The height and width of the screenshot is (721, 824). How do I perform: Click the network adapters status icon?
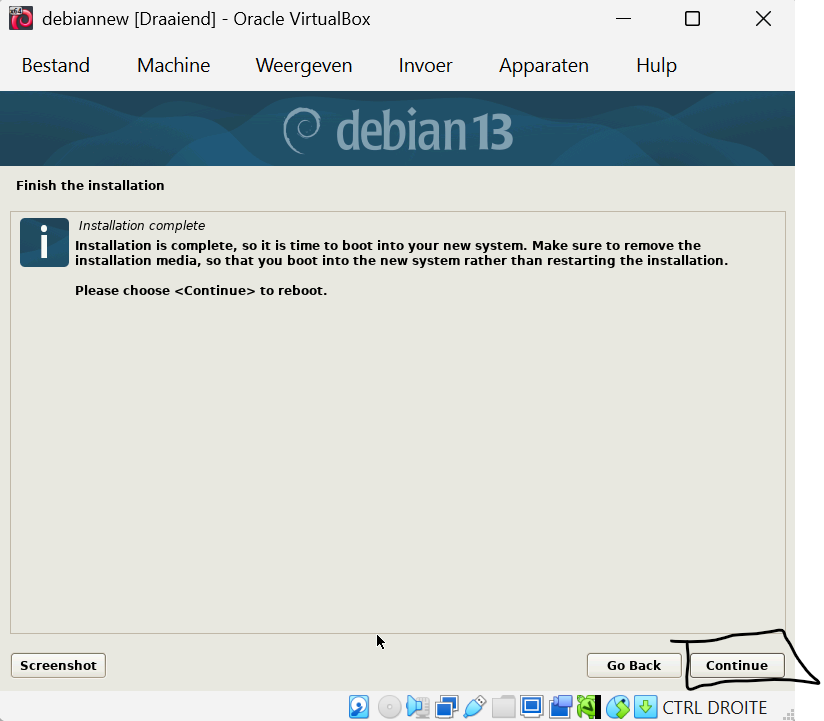[447, 707]
